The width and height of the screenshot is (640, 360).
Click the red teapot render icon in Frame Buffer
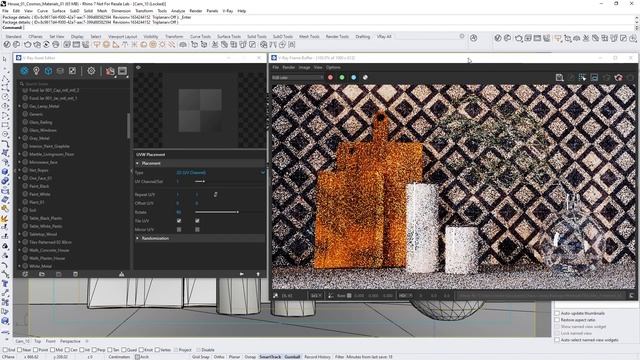click(x=619, y=77)
